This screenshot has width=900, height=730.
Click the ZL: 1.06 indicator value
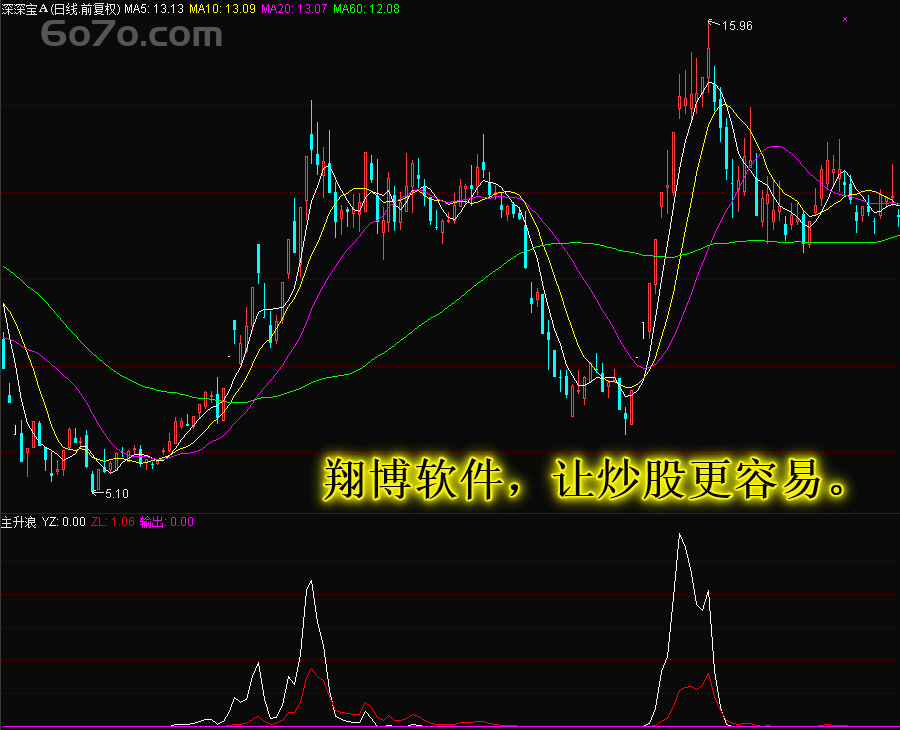[112, 522]
